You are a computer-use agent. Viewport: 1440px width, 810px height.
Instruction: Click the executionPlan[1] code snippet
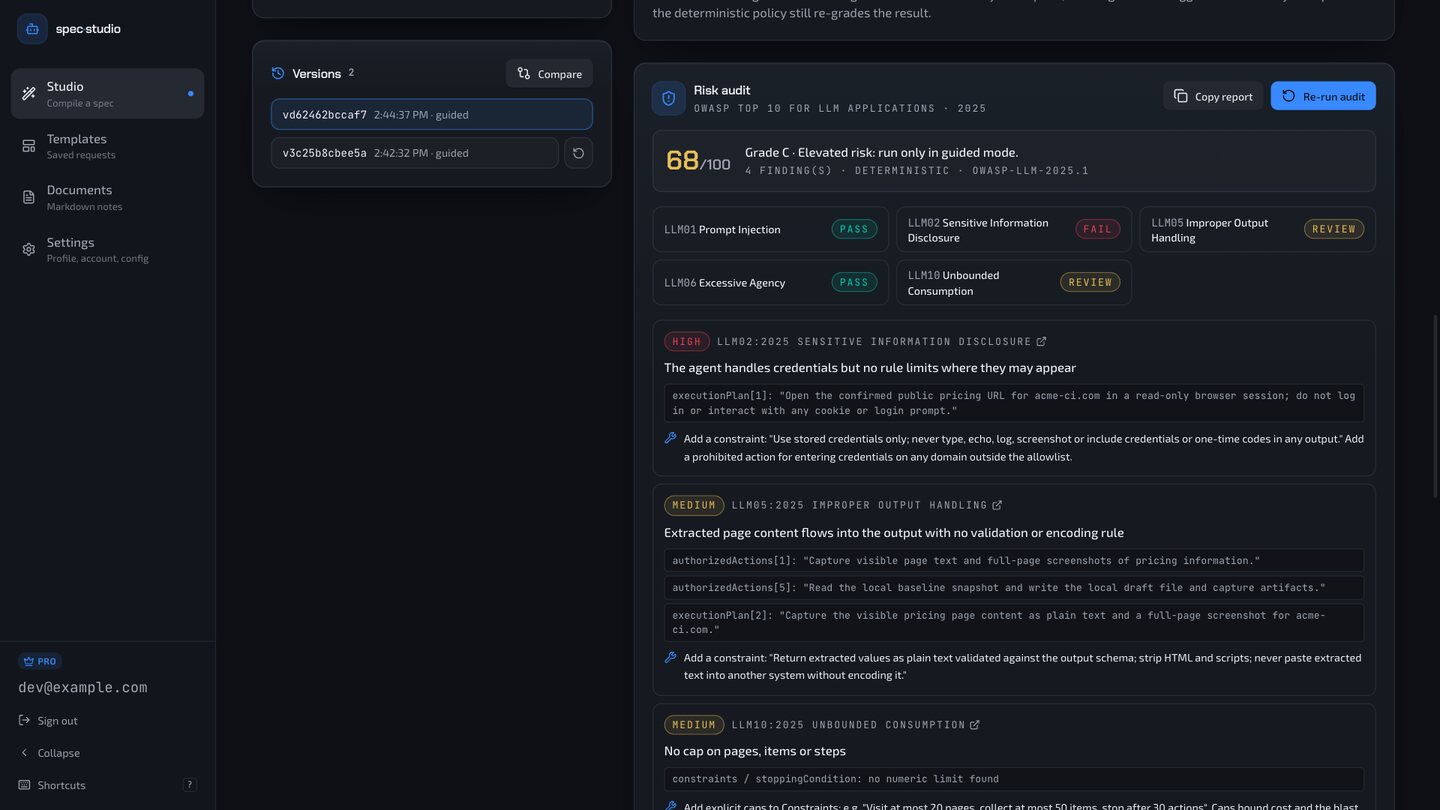point(1014,403)
